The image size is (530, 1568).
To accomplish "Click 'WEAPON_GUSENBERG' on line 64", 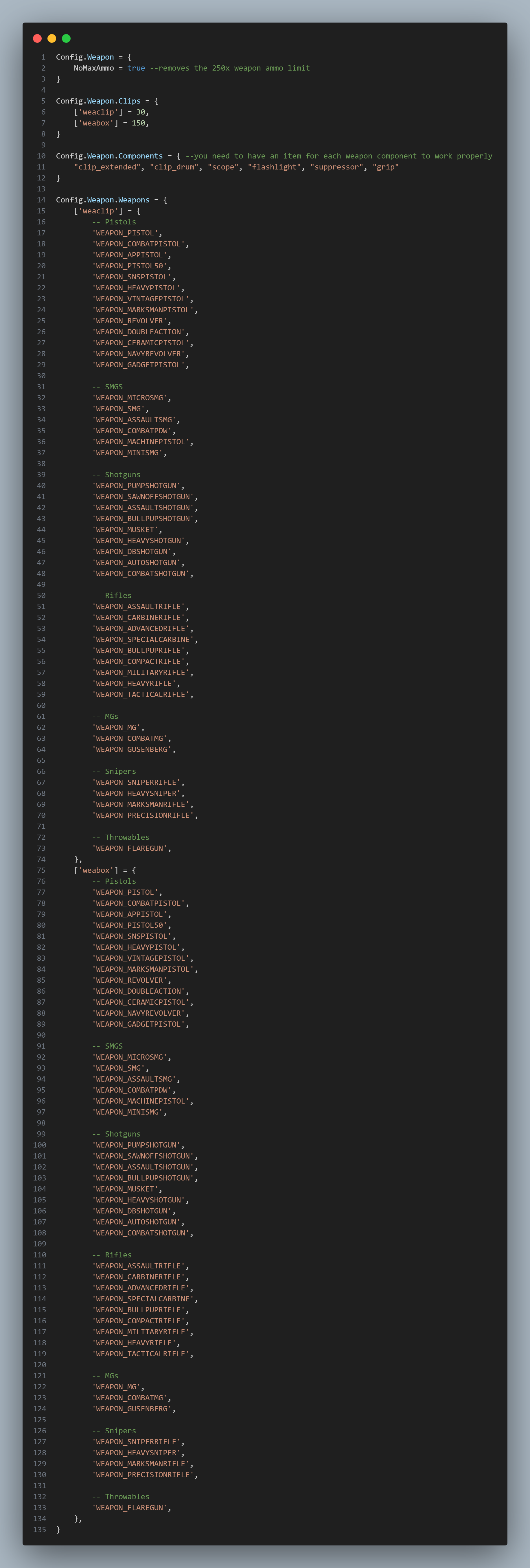I will pos(132,749).
